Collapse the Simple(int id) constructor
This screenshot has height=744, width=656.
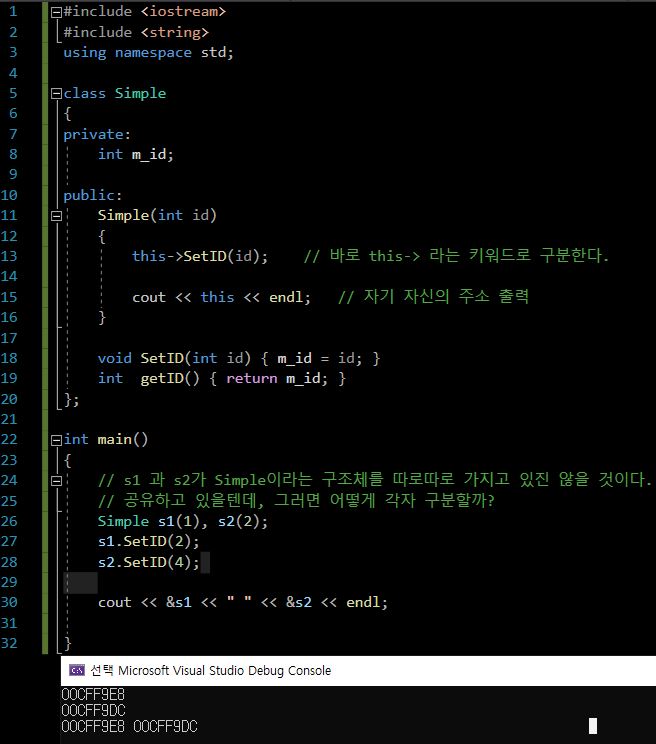56,216
